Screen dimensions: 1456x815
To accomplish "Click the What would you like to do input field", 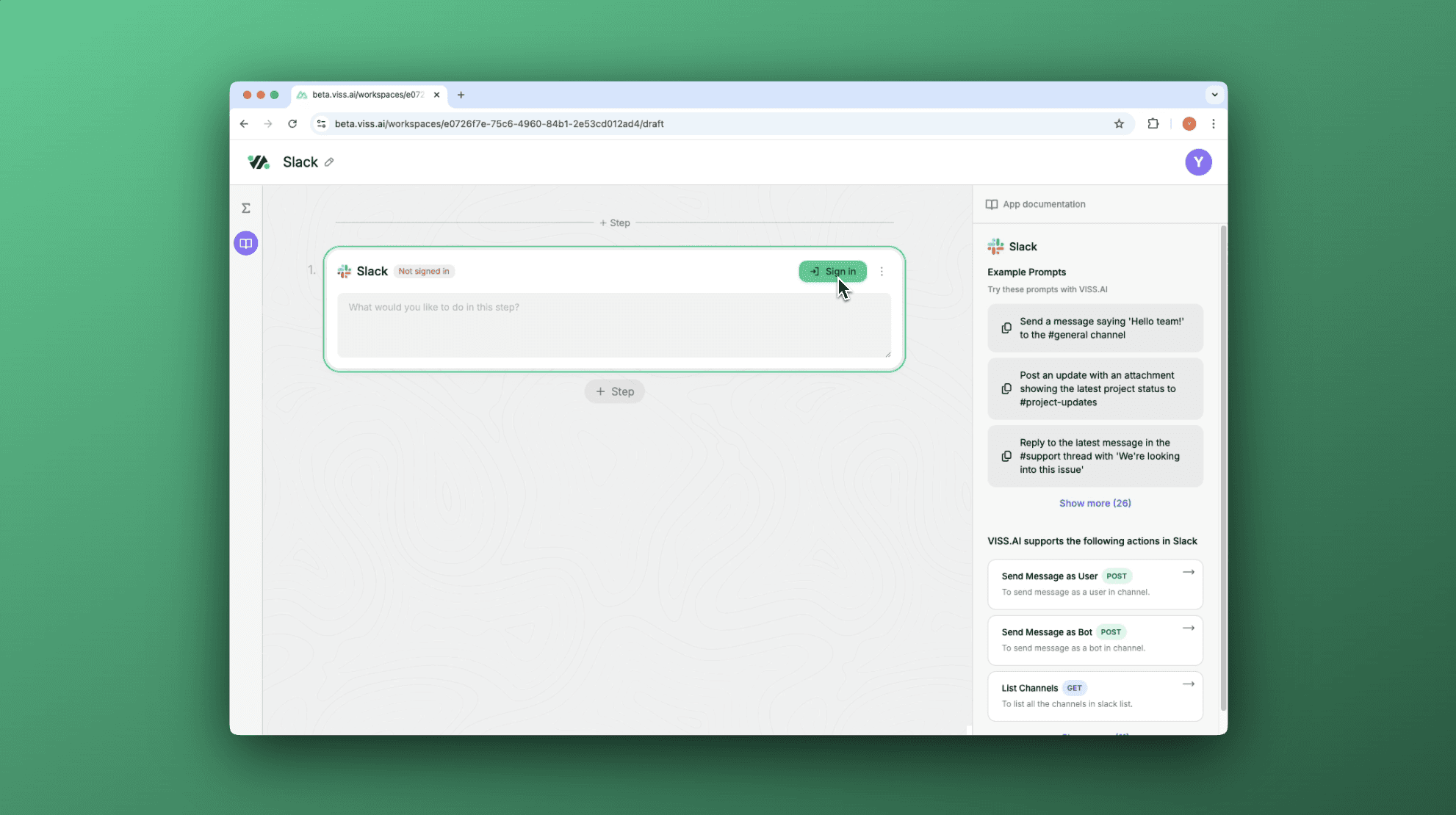I will (x=614, y=324).
